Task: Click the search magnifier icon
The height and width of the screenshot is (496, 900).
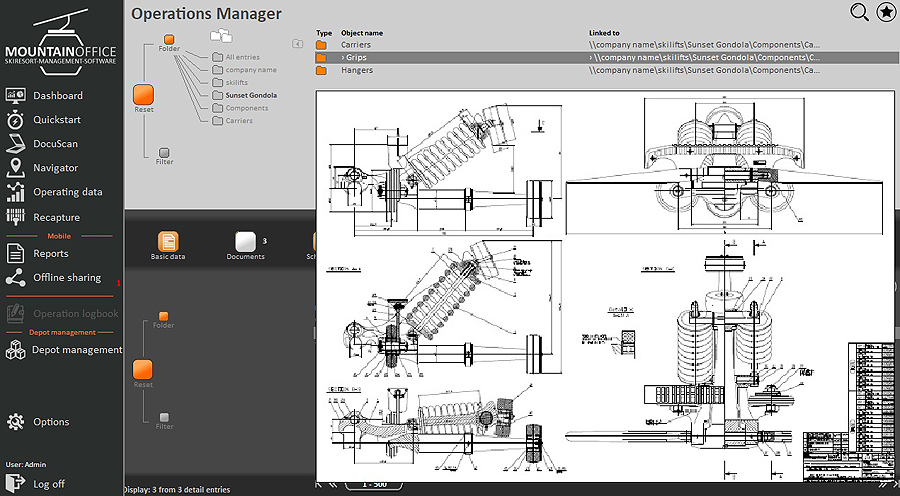Action: 859,12
